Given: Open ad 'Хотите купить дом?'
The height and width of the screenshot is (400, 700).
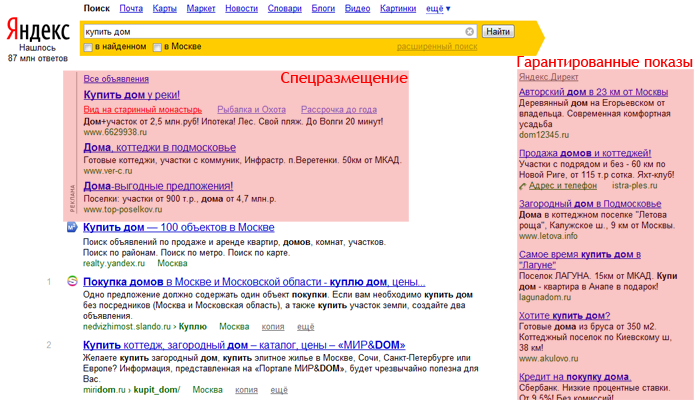Looking at the screenshot, I should click(564, 316).
